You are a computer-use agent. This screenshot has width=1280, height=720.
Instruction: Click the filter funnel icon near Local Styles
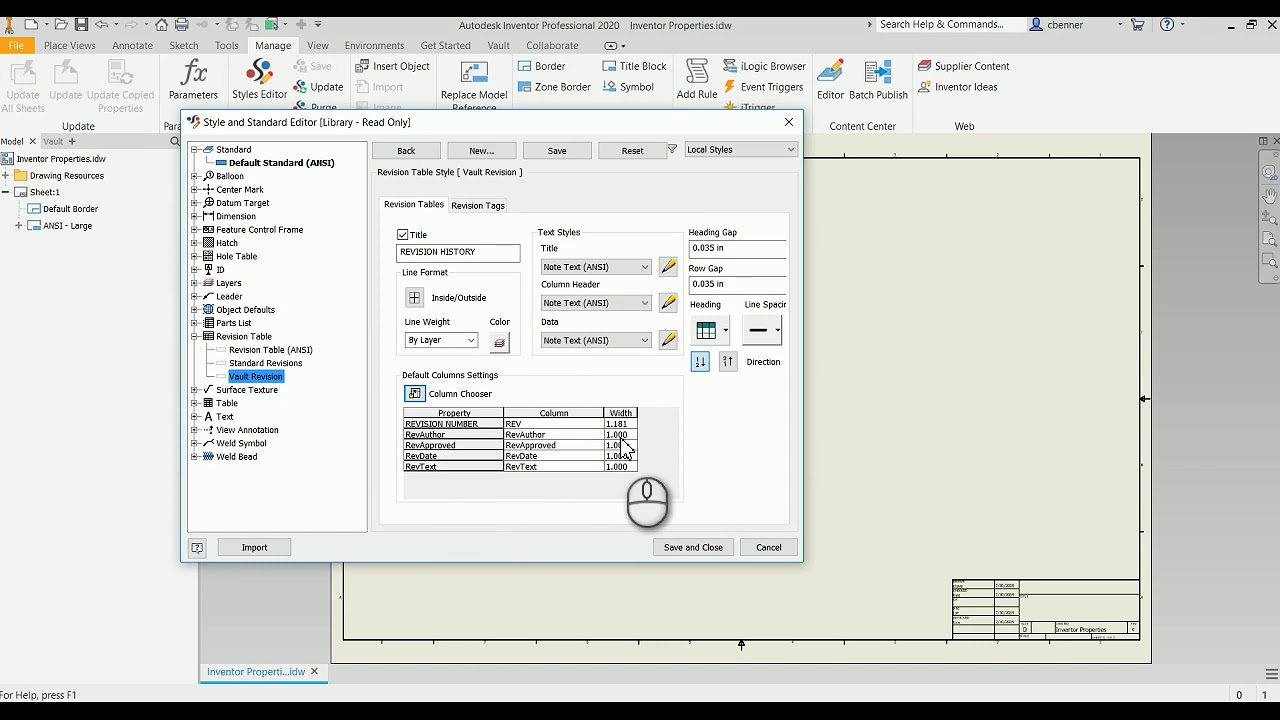pyautogui.click(x=672, y=150)
